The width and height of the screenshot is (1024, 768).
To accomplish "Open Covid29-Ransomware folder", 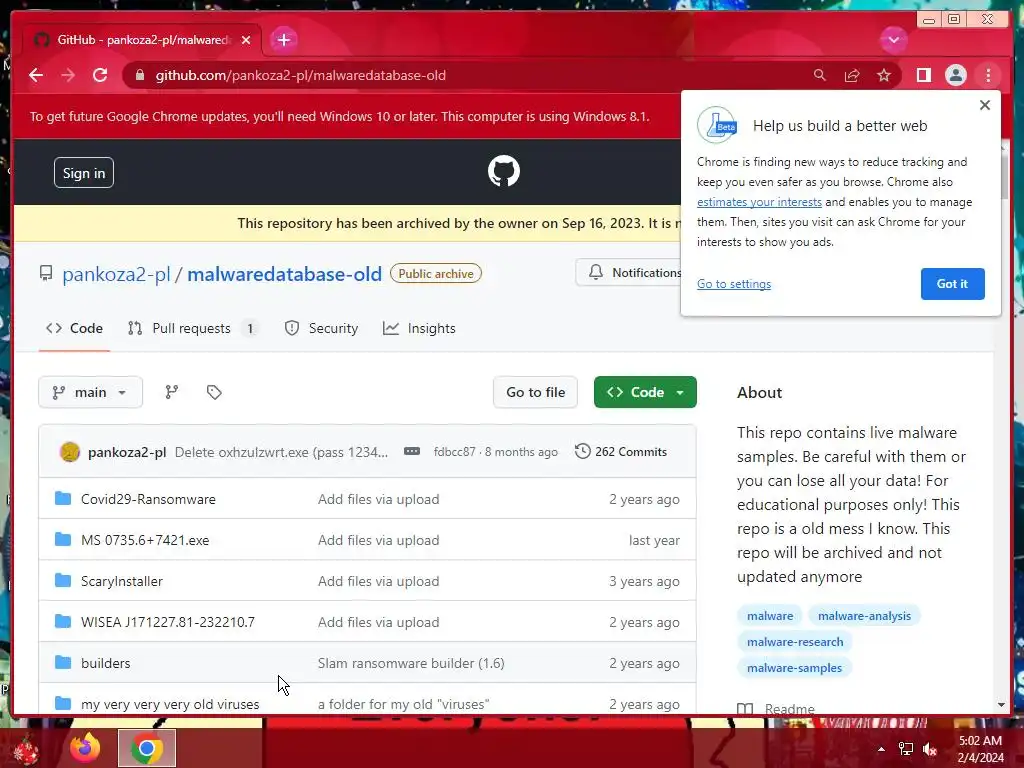I will pos(148,500).
